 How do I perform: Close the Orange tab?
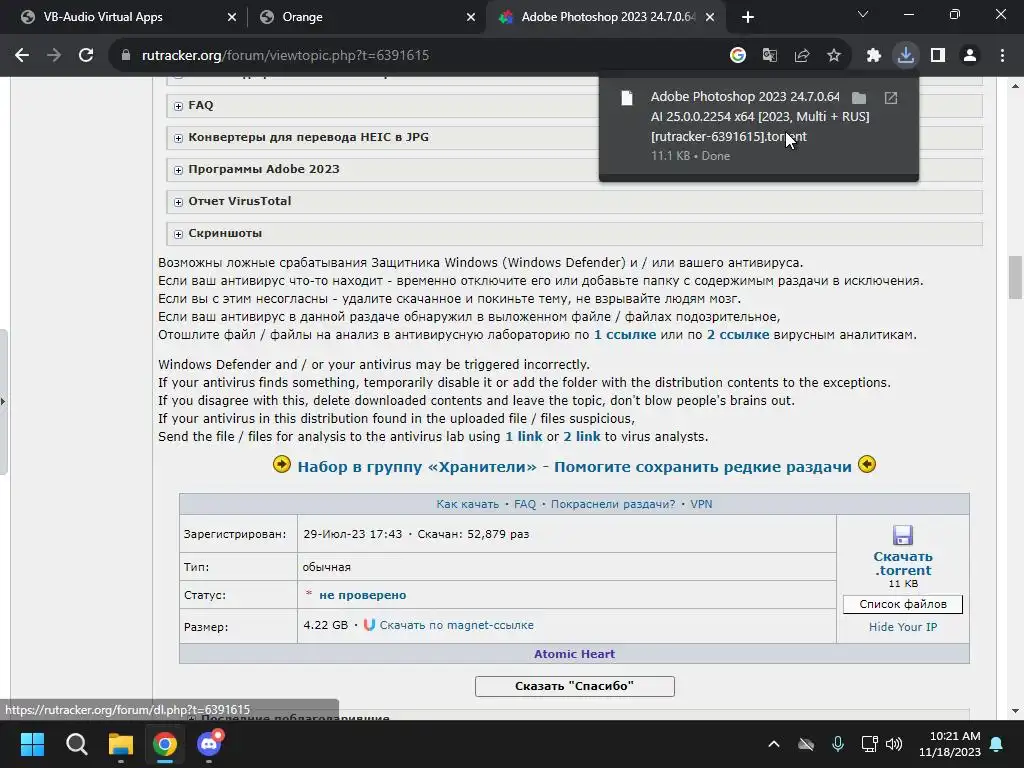pyautogui.click(x=471, y=17)
